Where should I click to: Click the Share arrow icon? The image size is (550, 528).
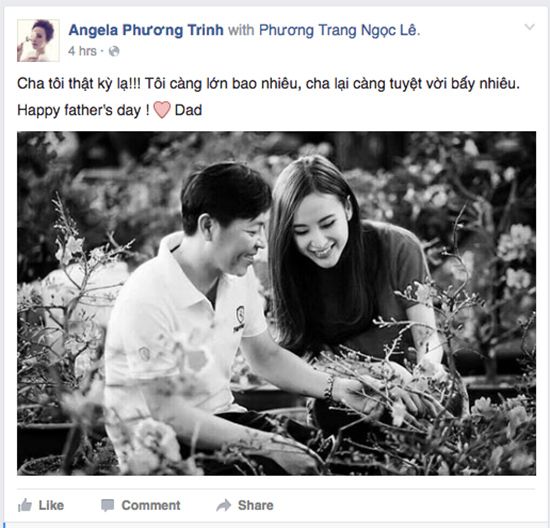[x=224, y=505]
